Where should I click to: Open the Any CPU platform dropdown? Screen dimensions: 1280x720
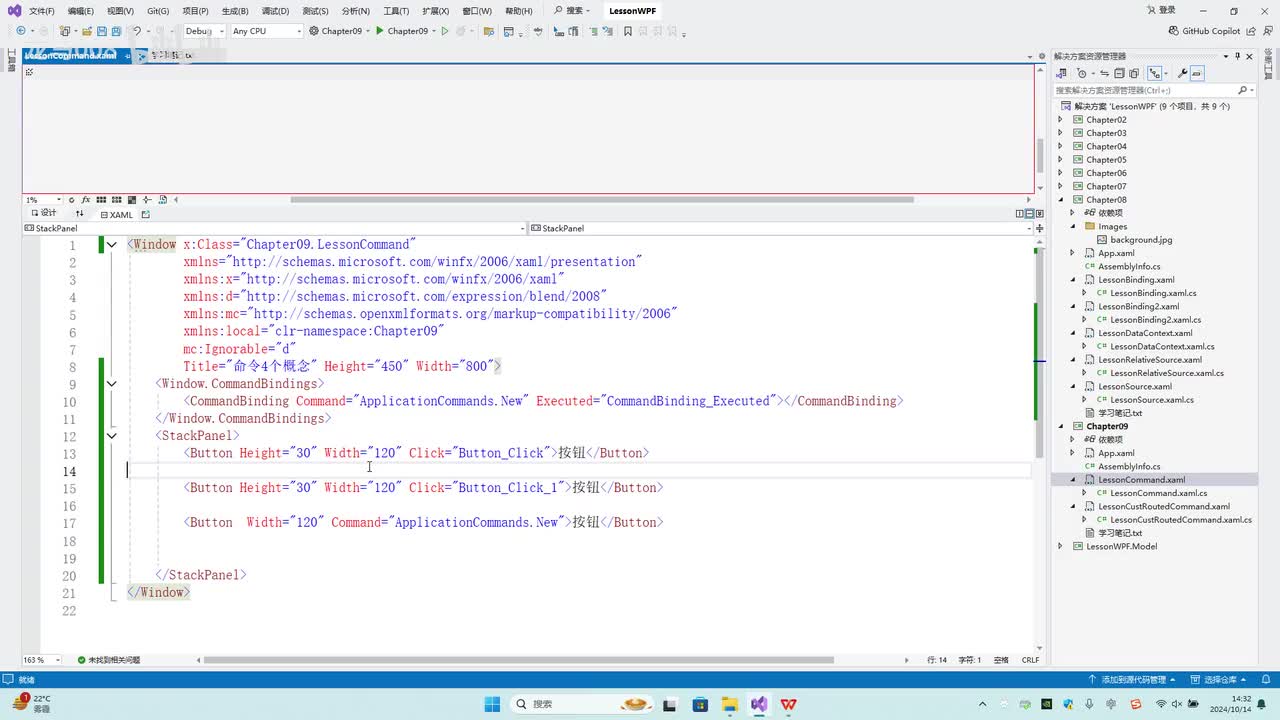point(266,31)
